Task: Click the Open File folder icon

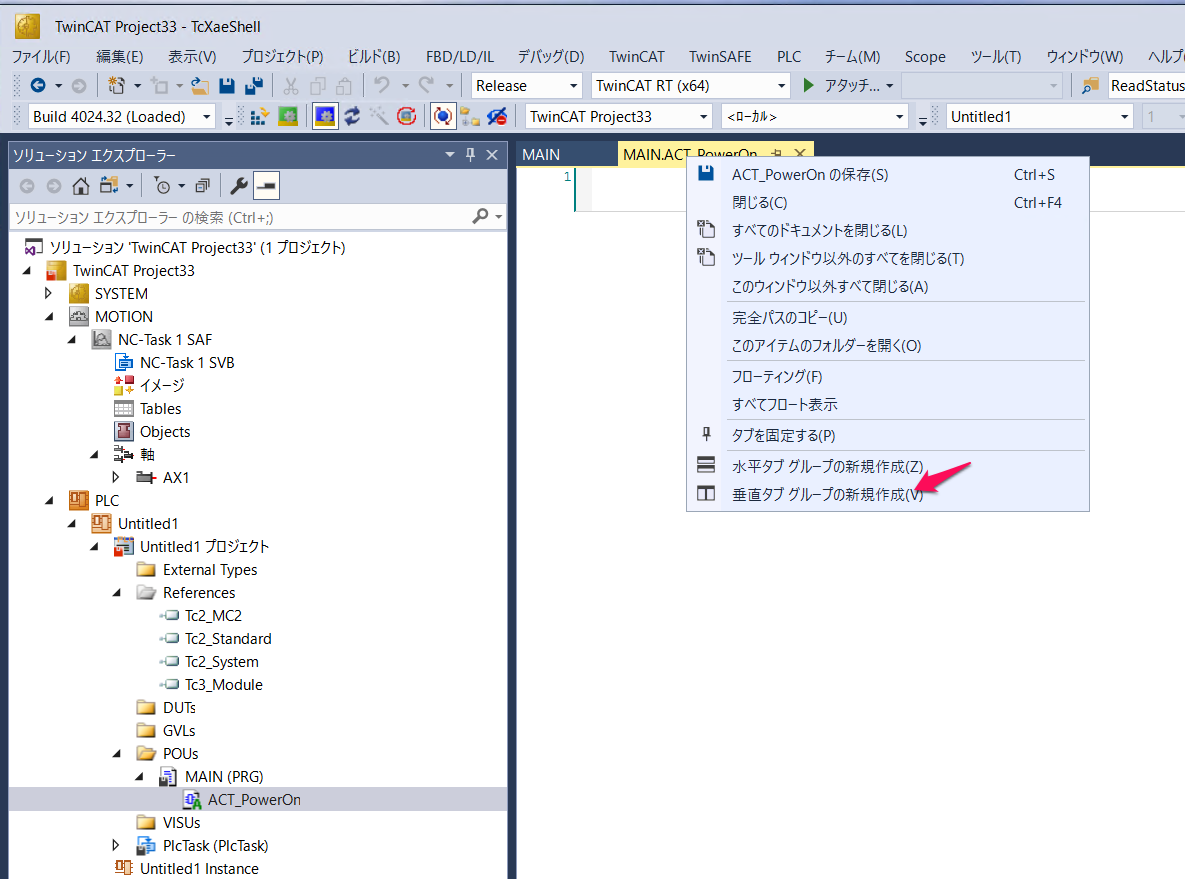Action: point(200,85)
